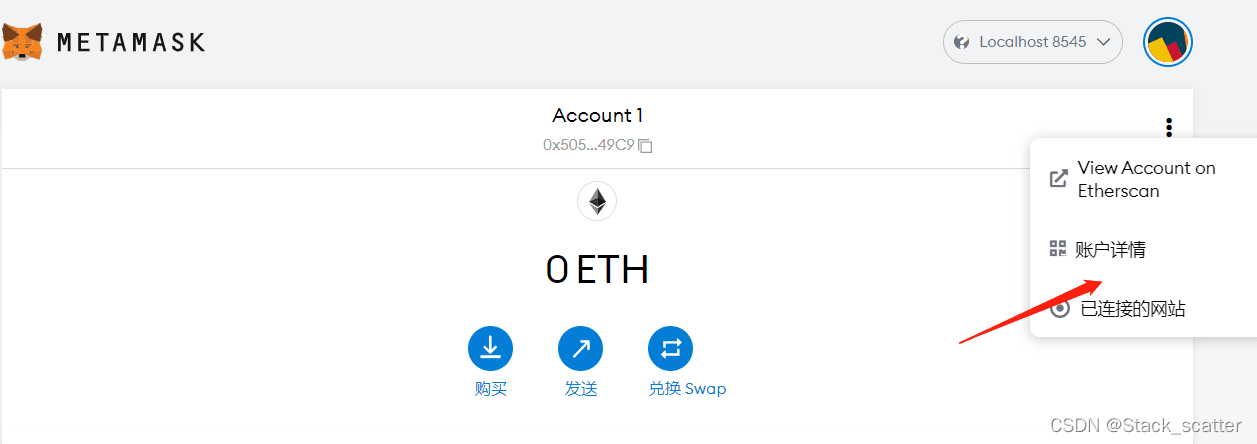
Task: Click the 0 ETH balance
Action: pyautogui.click(x=597, y=270)
